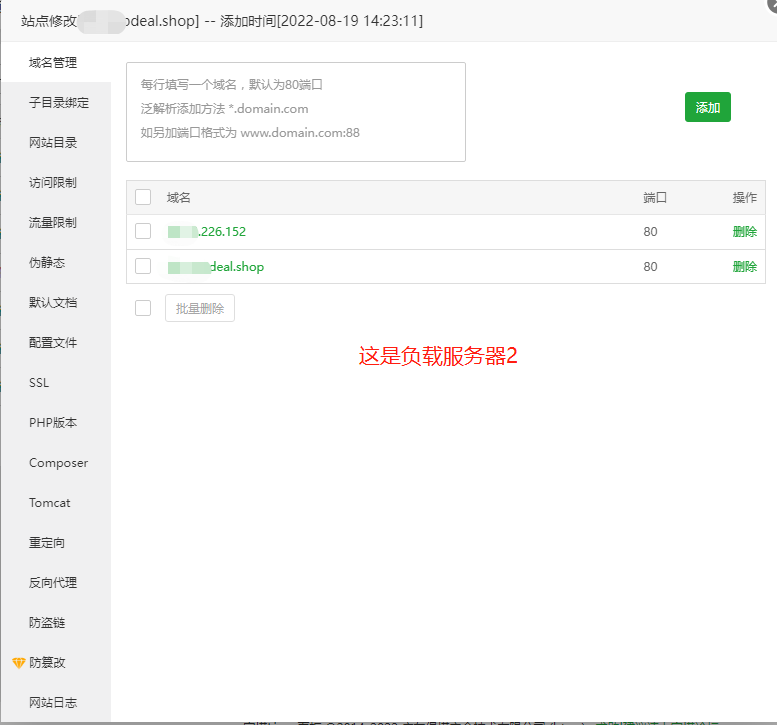Switch to 子目录绑定 section
The image size is (777, 725).
59,103
